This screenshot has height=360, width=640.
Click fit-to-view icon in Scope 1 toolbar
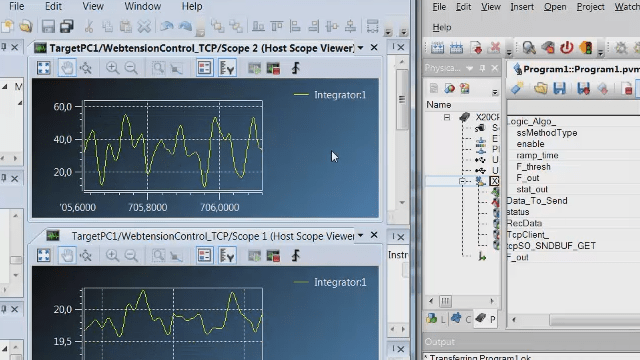(44, 256)
